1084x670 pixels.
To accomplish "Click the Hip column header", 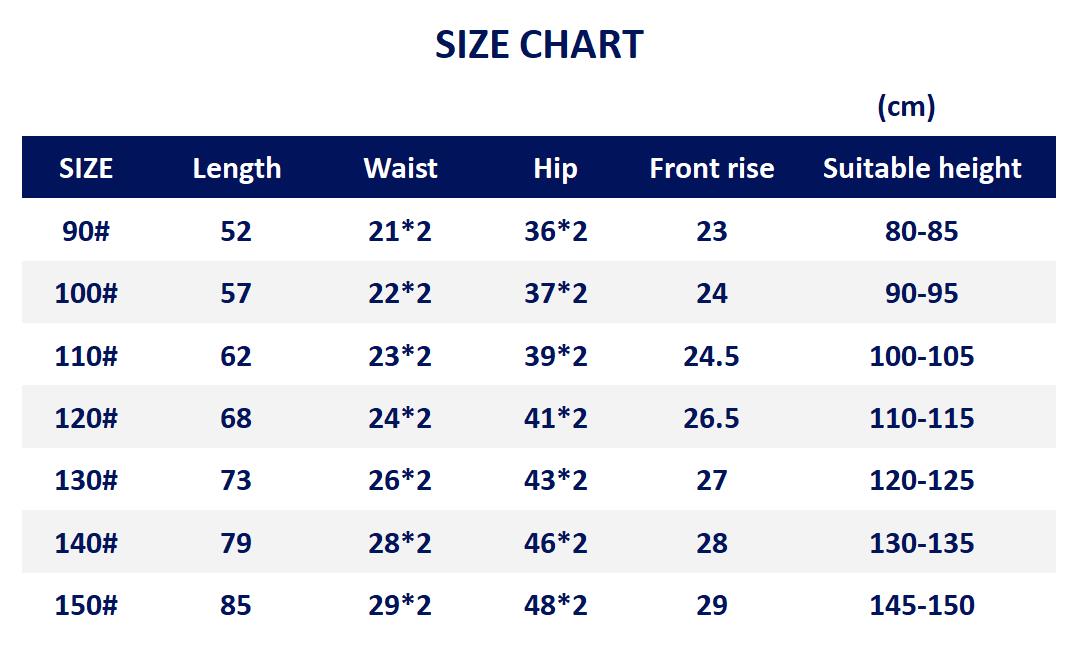I will tap(555, 169).
